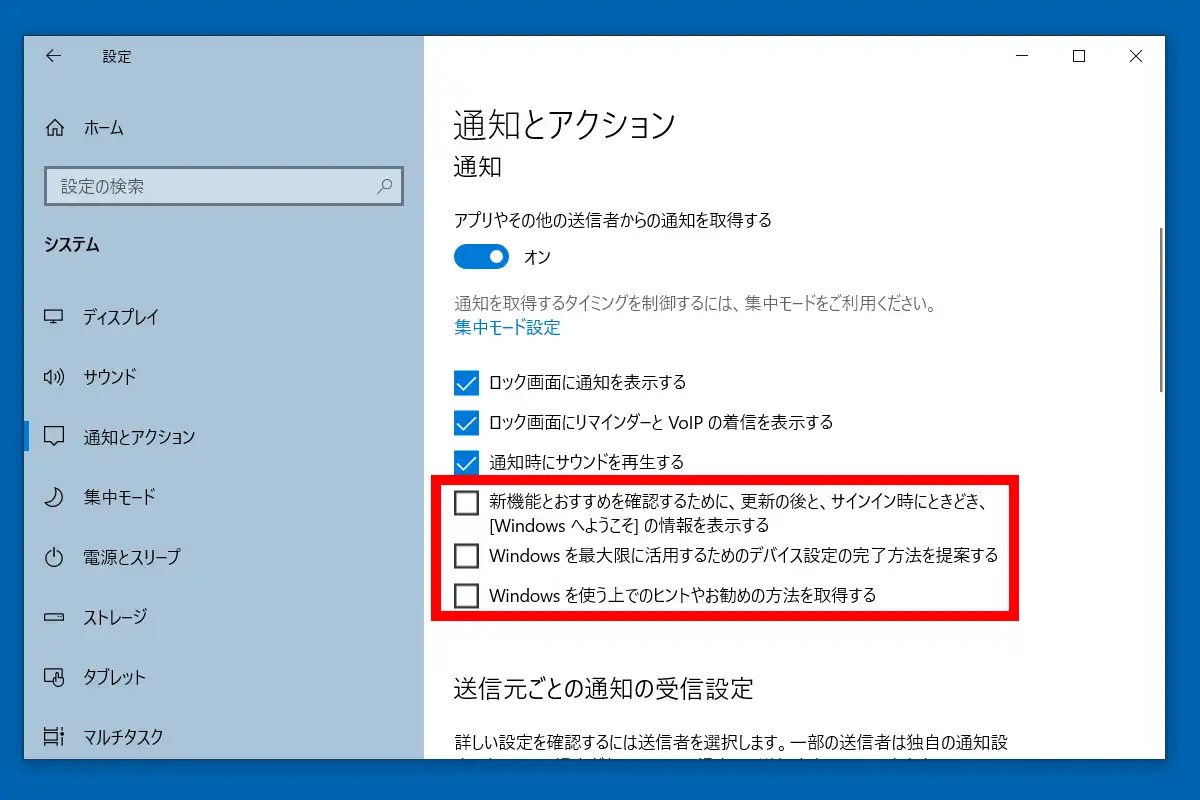Minimize the Settings window

[1021, 57]
